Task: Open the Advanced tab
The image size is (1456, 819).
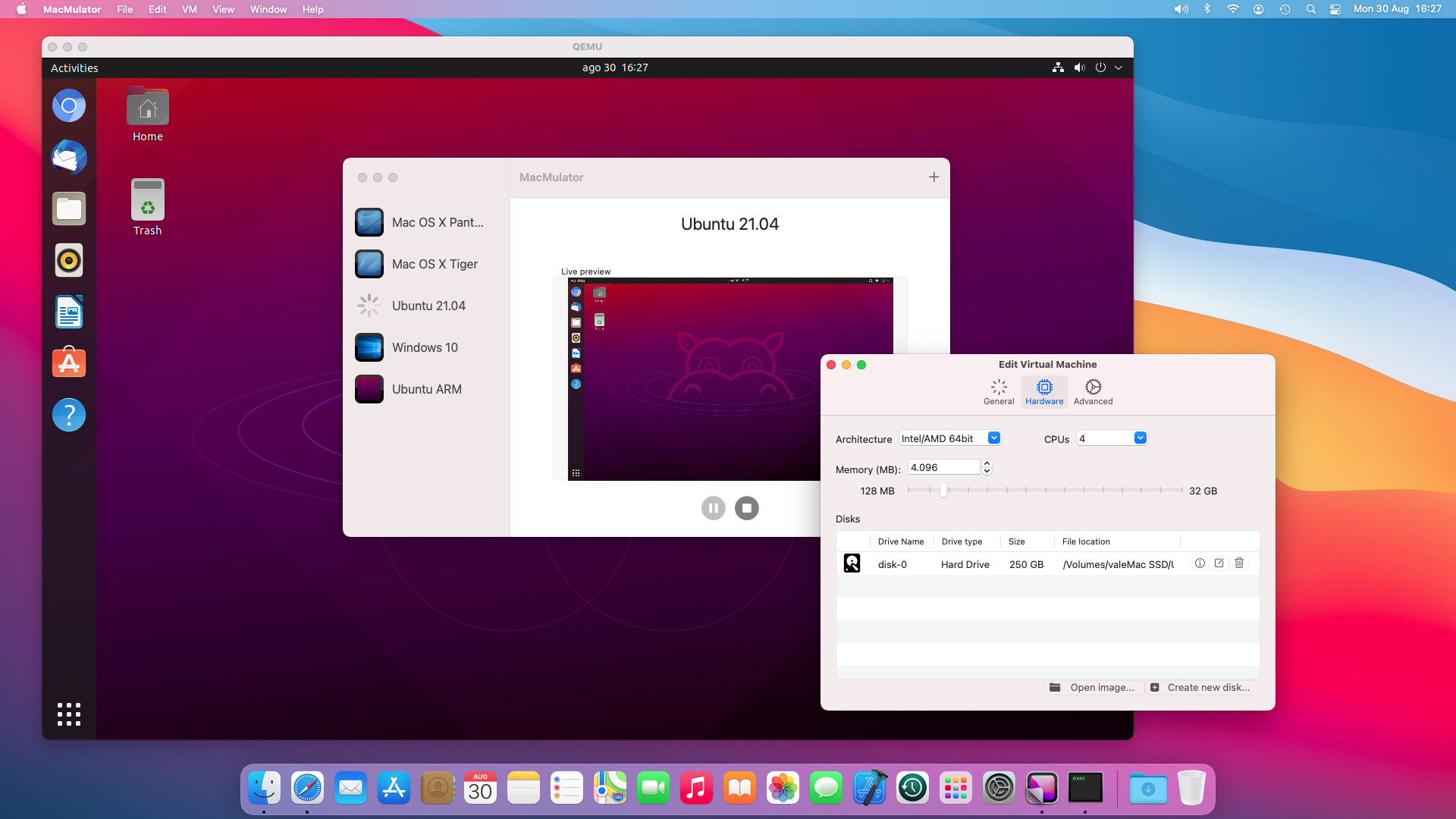Action: point(1093,392)
